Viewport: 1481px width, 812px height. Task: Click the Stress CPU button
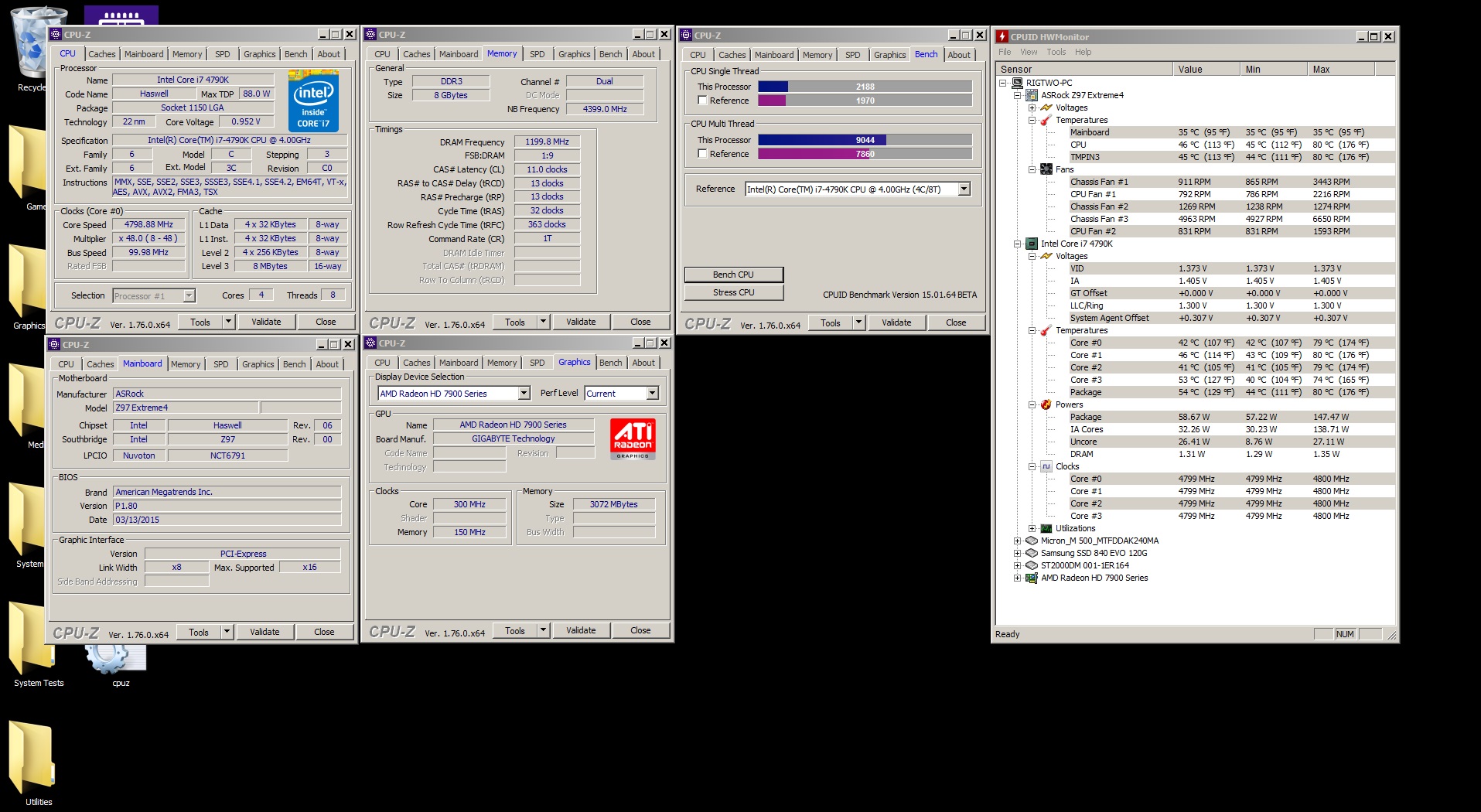(x=733, y=292)
